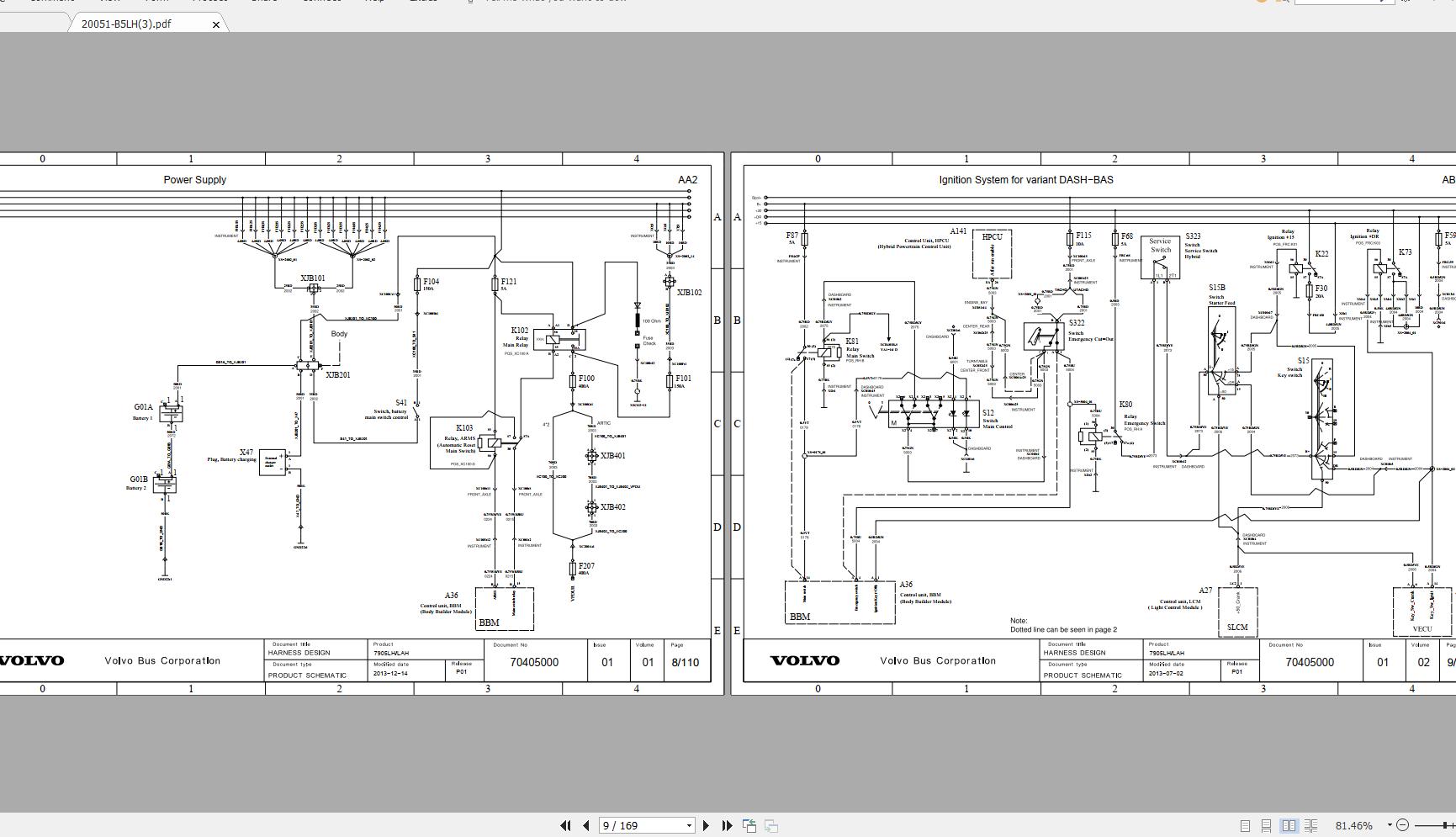Click the S41 battery main switch label
The image size is (1456, 837).
point(401,403)
